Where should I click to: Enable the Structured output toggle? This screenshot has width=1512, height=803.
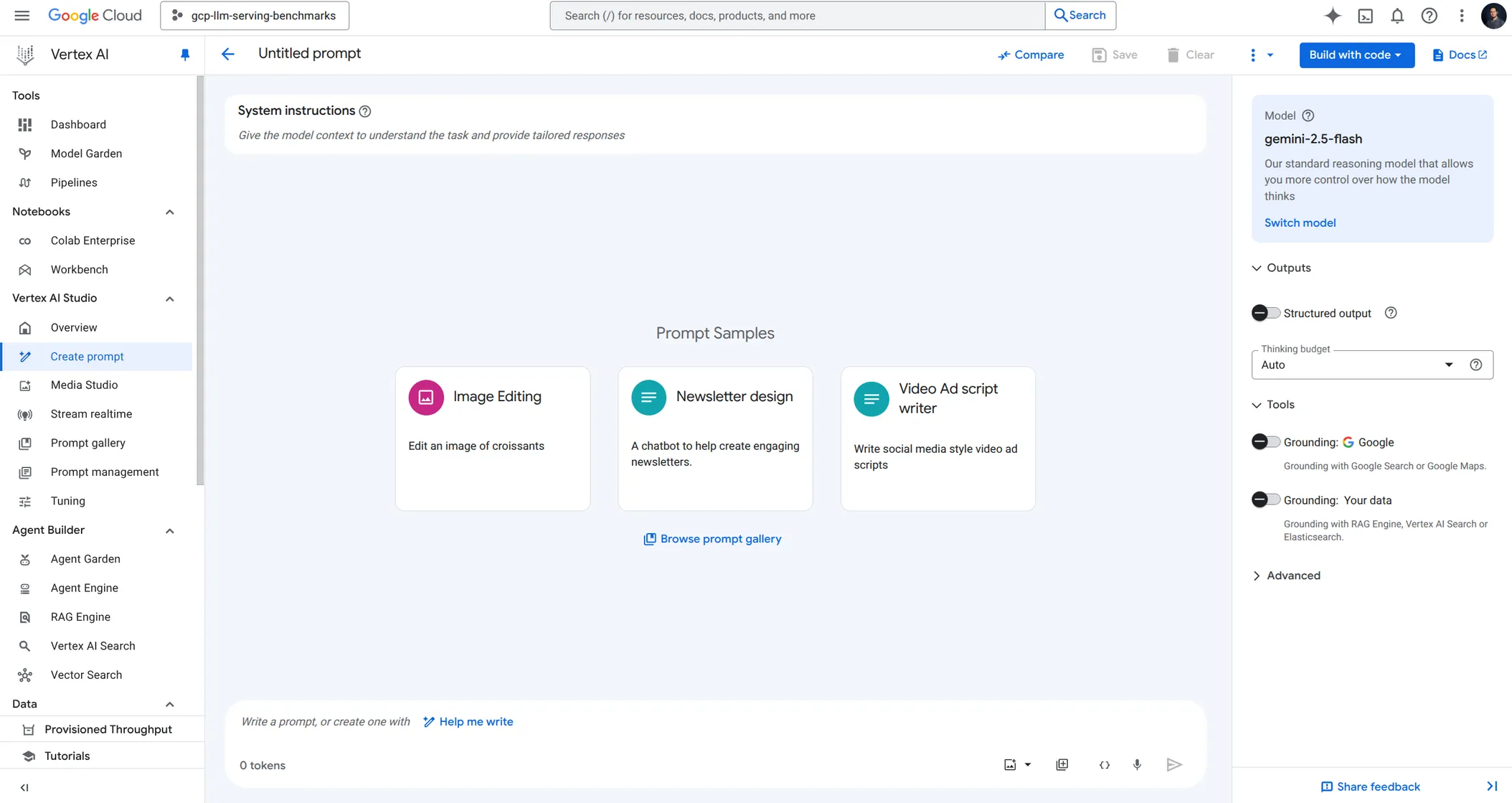(x=1265, y=313)
